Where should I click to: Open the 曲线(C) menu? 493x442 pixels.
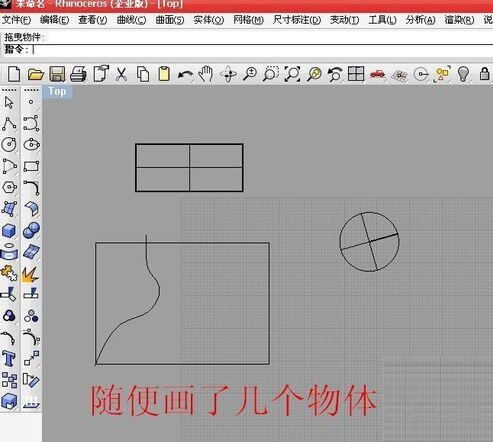coord(131,20)
